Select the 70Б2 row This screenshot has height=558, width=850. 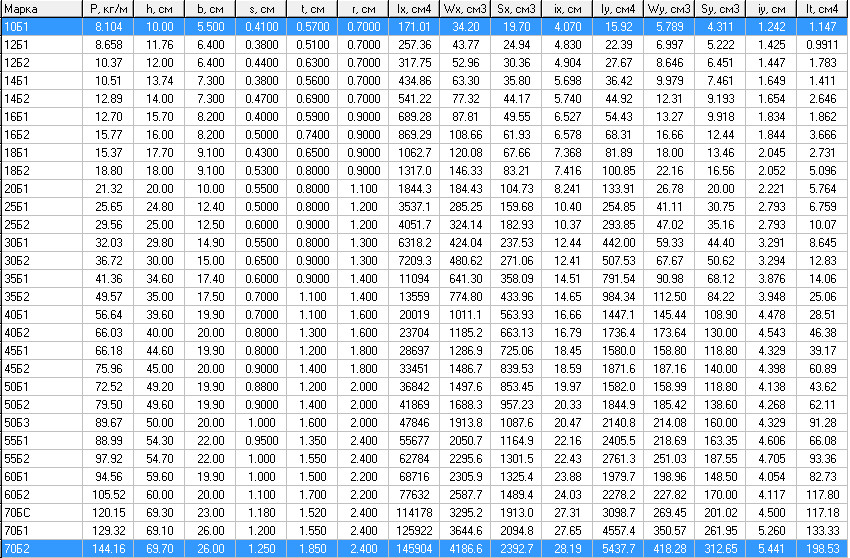pos(424,548)
